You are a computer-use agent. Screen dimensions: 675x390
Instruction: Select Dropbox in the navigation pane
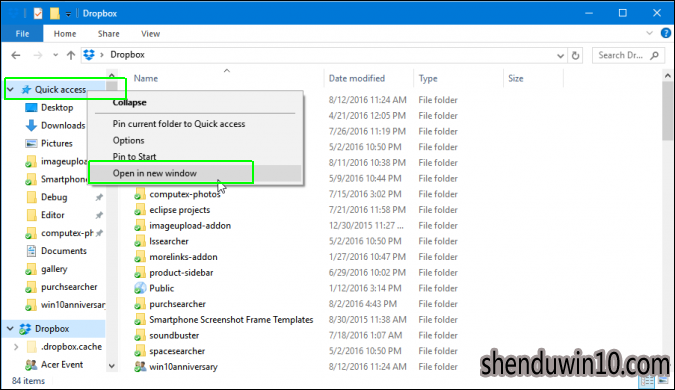tap(52, 329)
